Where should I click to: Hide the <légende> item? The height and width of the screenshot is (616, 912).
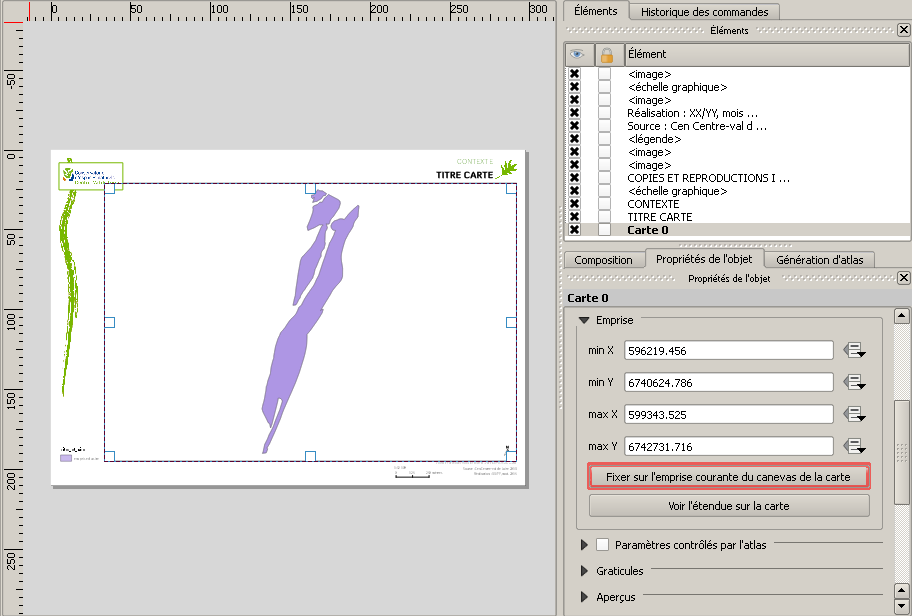tap(575, 139)
